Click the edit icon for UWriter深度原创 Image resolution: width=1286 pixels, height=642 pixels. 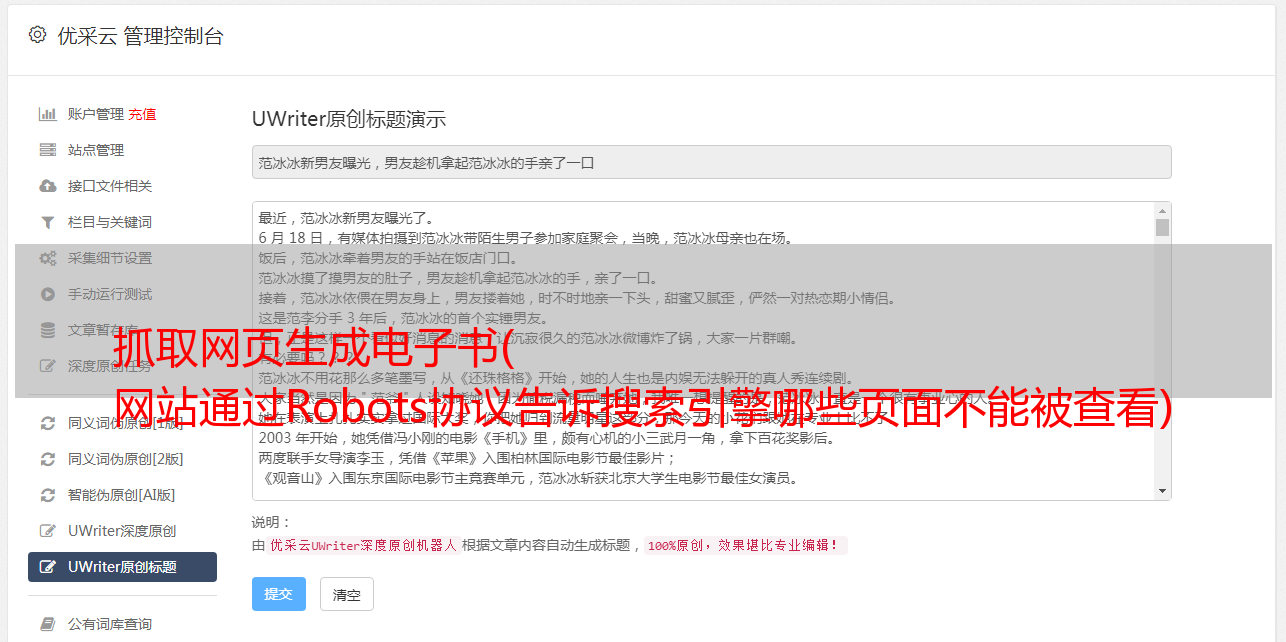47,531
